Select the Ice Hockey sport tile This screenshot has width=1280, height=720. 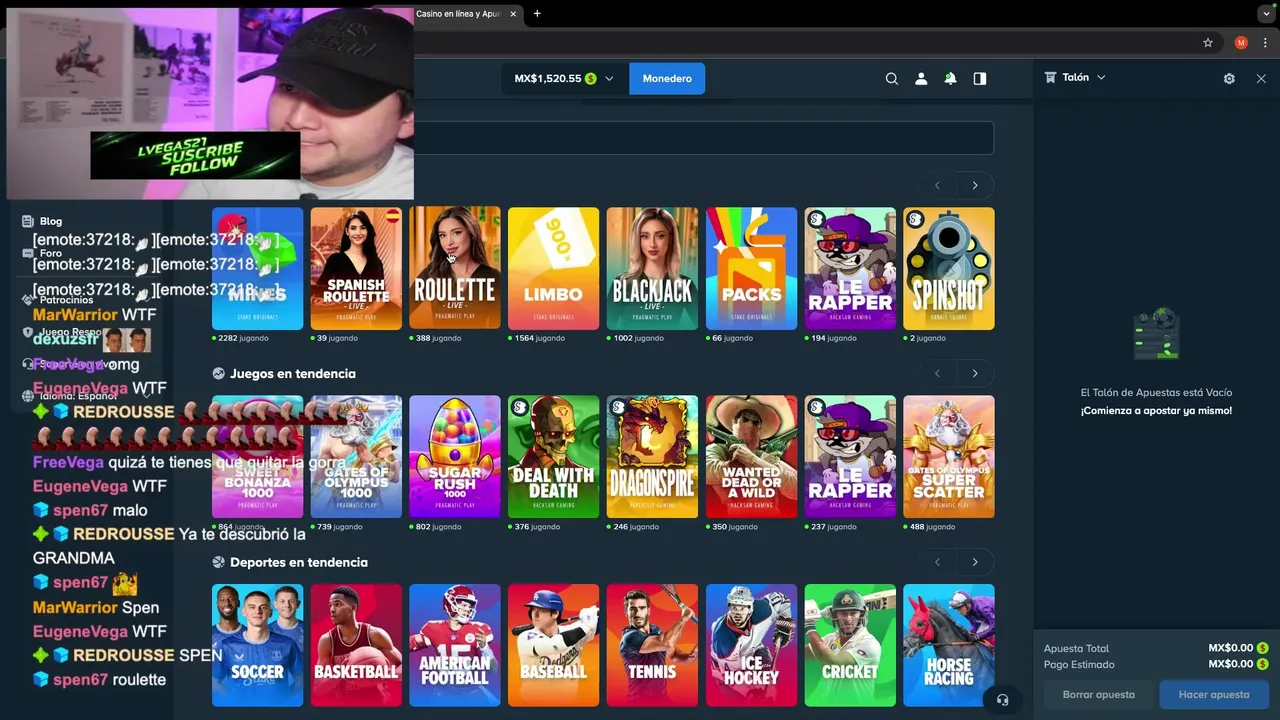pos(751,646)
